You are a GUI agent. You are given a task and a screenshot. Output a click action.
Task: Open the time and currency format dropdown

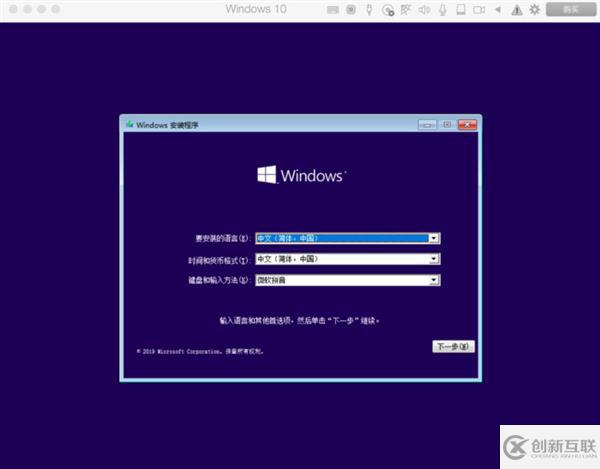pos(434,259)
